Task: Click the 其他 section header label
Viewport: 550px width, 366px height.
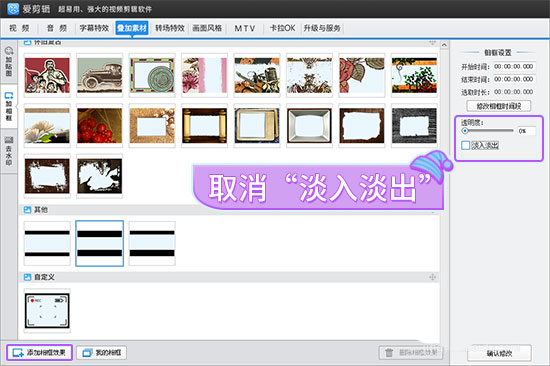Action: [41, 210]
